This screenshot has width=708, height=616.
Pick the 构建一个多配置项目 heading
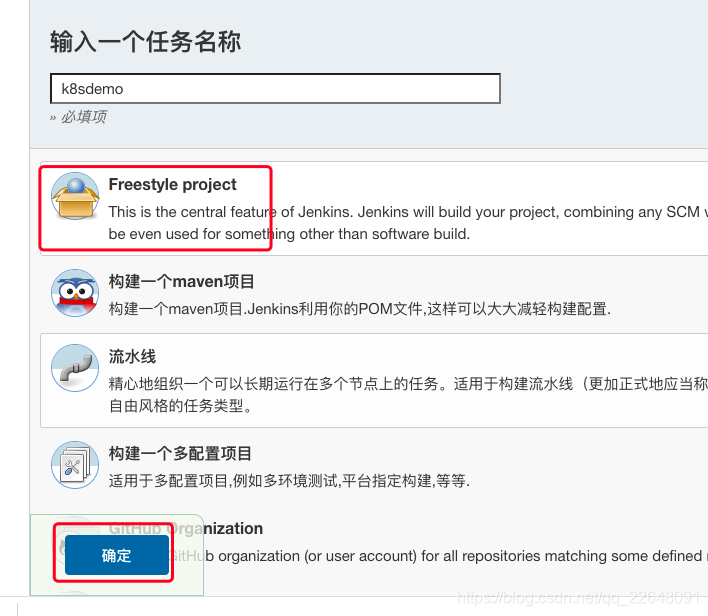pyautogui.click(x=180, y=453)
